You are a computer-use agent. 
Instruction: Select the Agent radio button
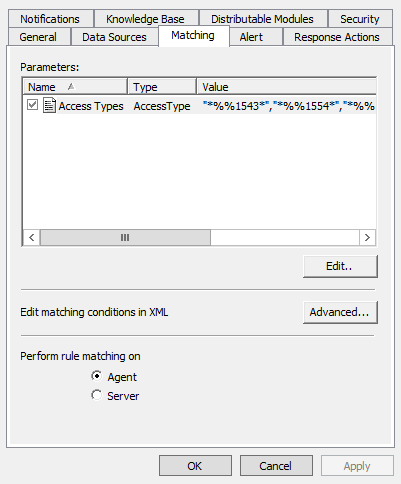(x=97, y=376)
